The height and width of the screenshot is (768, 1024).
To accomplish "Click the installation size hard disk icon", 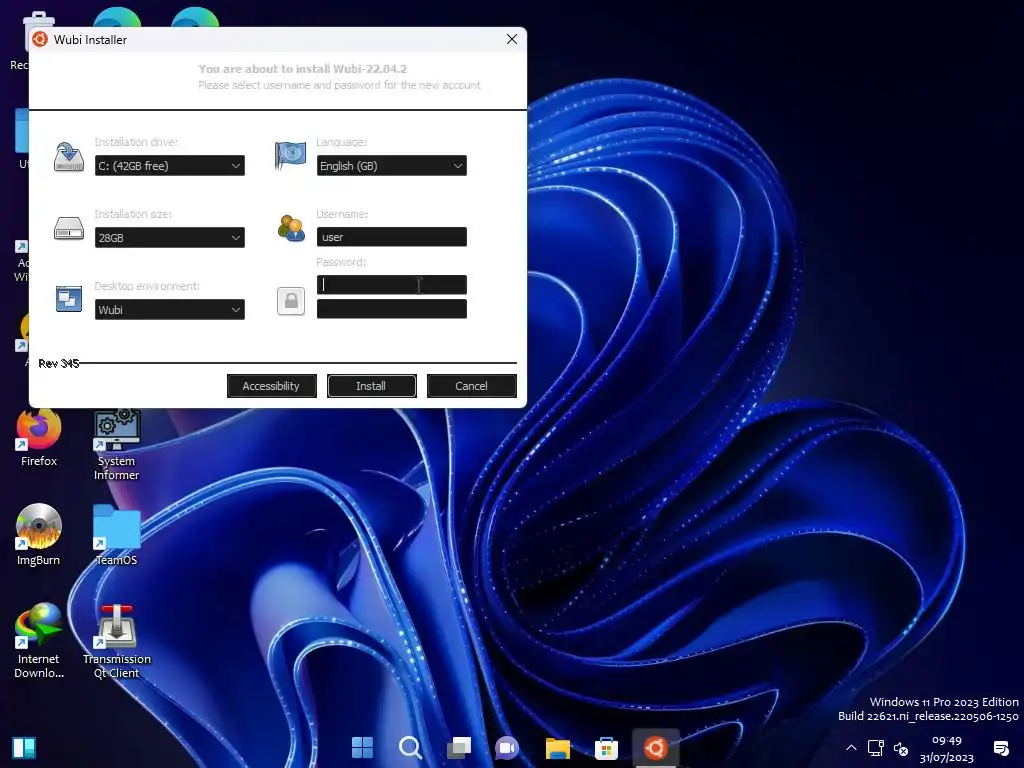I will (x=69, y=229).
